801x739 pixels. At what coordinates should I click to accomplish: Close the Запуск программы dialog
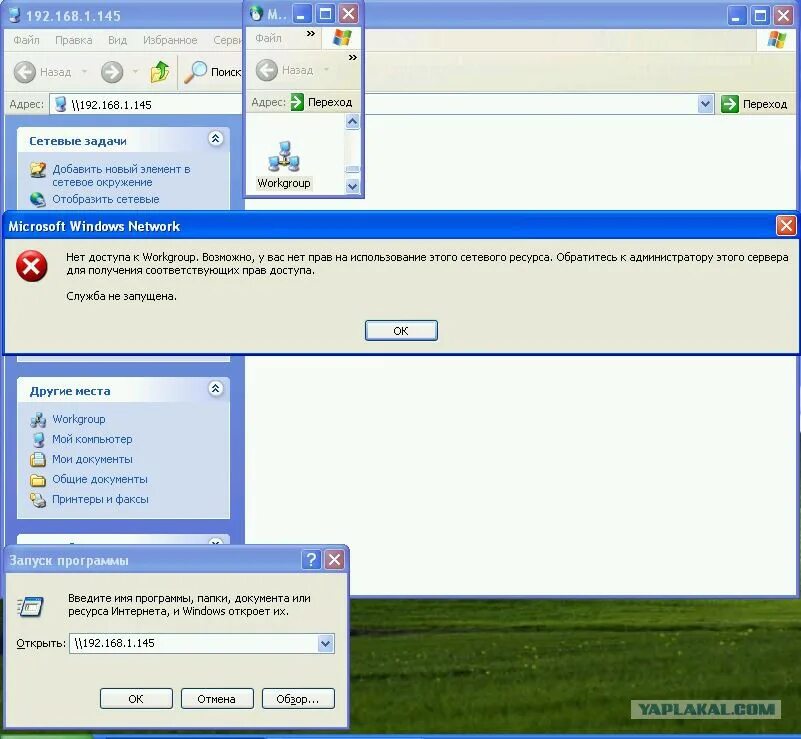335,560
